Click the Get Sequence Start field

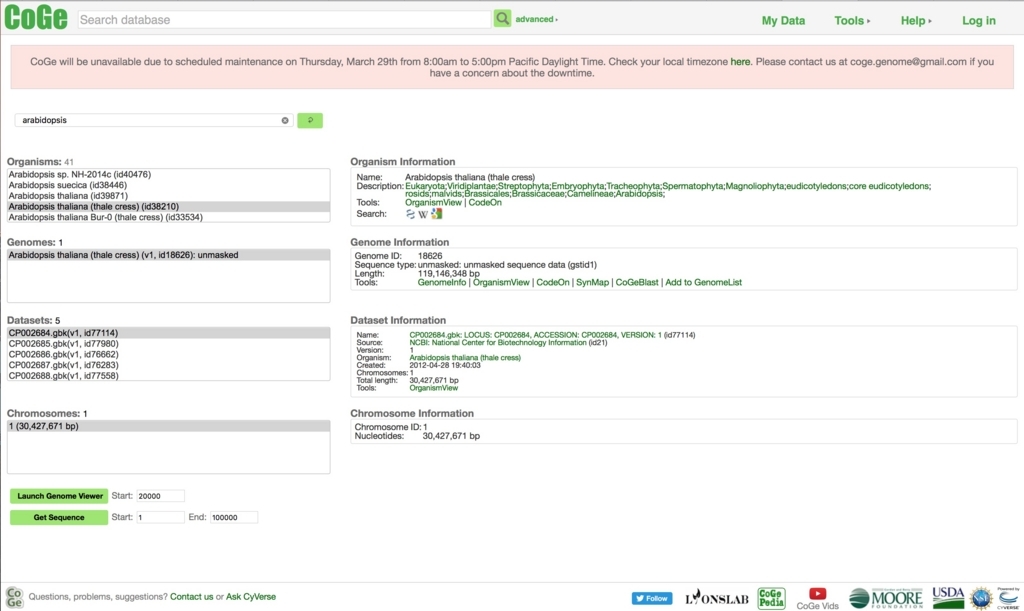[160, 518]
